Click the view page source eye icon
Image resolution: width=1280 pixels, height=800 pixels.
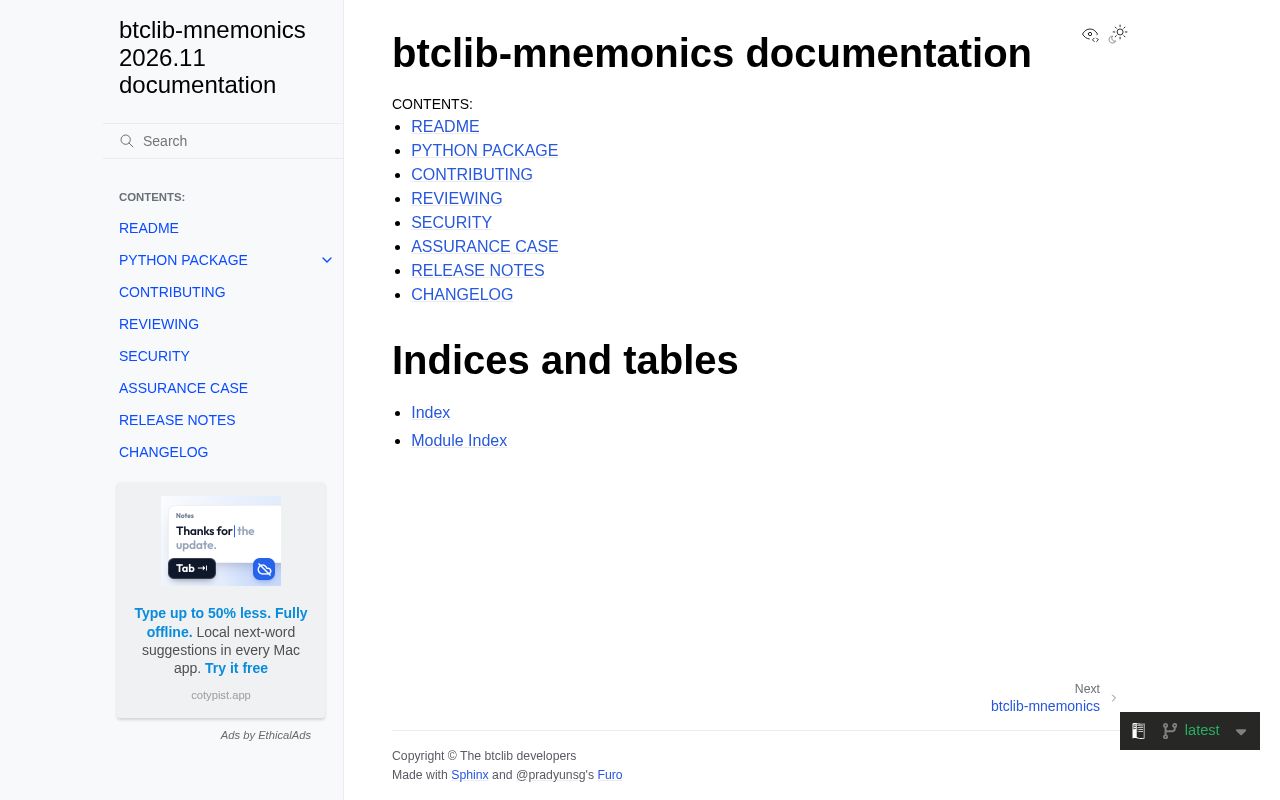[x=1090, y=35]
